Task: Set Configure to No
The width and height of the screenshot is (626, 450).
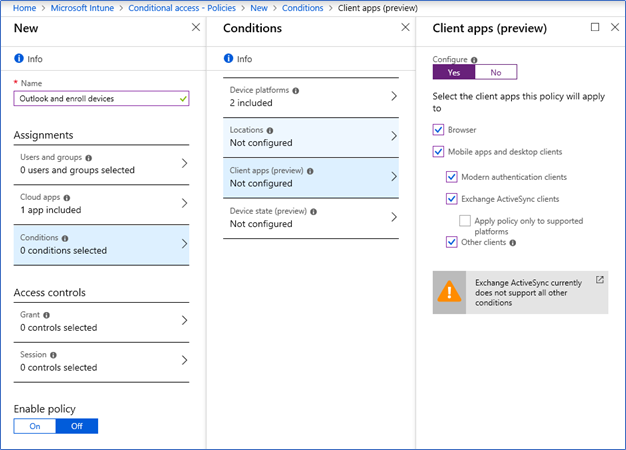Action: click(x=496, y=72)
